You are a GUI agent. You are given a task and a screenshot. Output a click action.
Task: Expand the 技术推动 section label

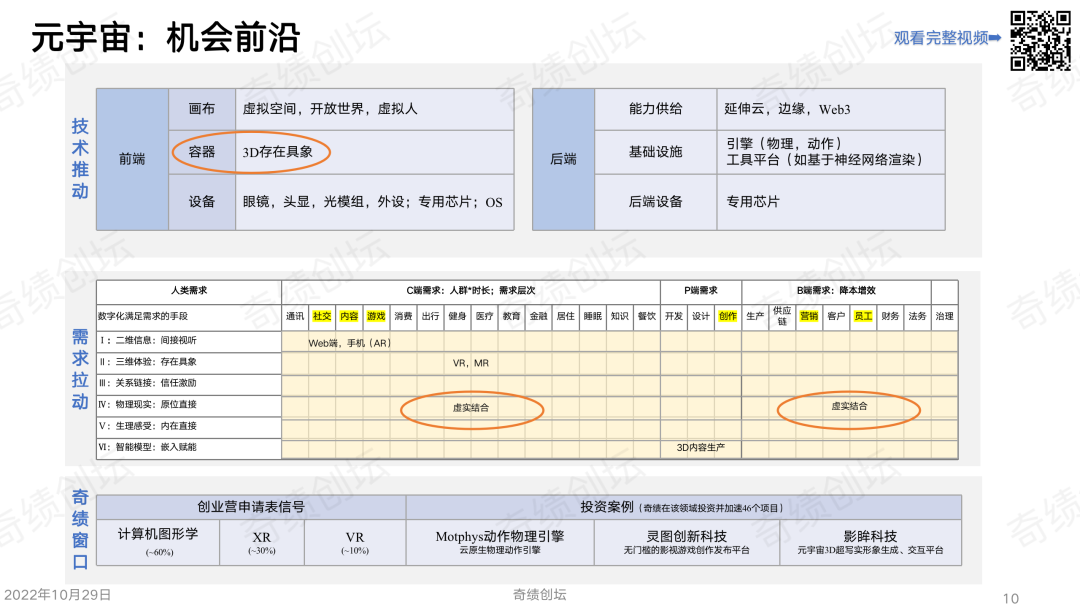81,155
